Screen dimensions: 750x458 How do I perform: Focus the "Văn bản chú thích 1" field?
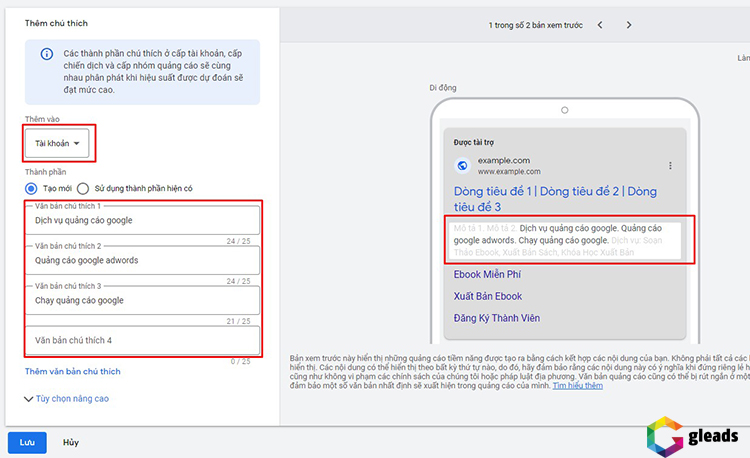[145, 220]
